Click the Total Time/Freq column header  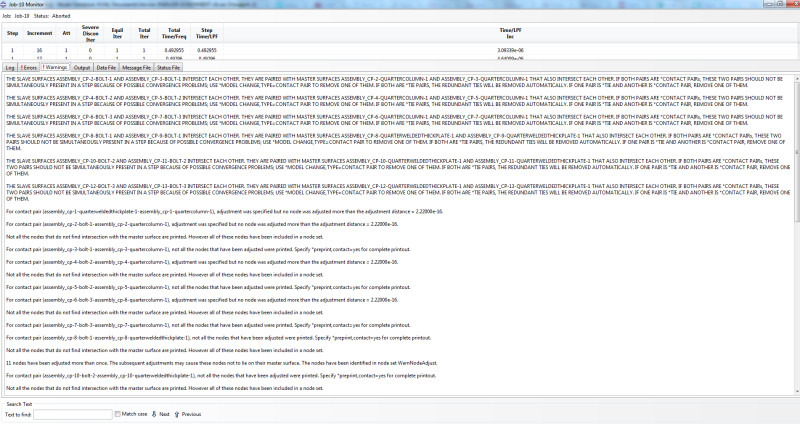[173, 33]
